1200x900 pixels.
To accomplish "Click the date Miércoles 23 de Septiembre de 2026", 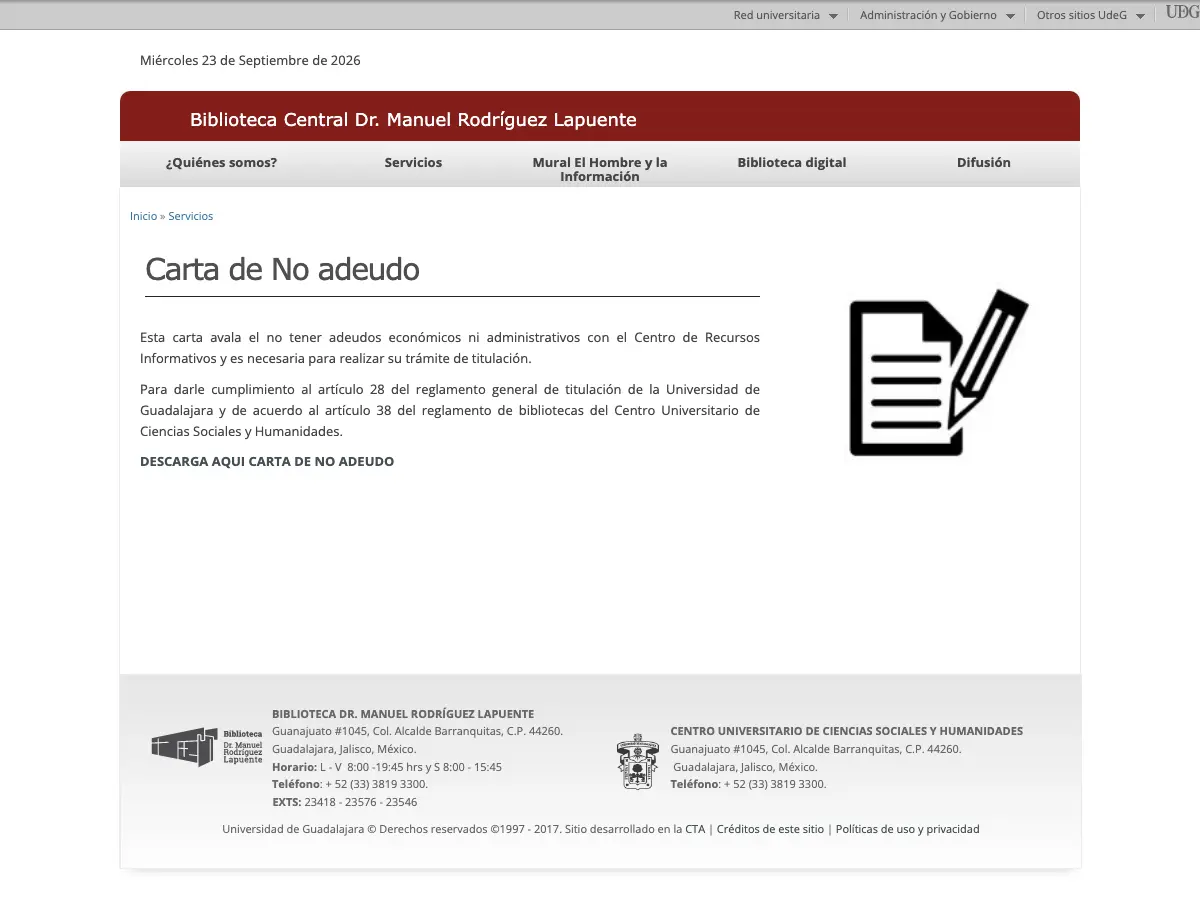I will (250, 60).
